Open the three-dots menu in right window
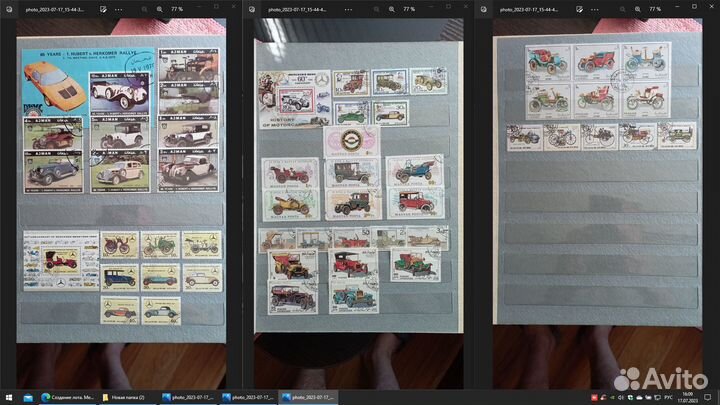 (594, 9)
